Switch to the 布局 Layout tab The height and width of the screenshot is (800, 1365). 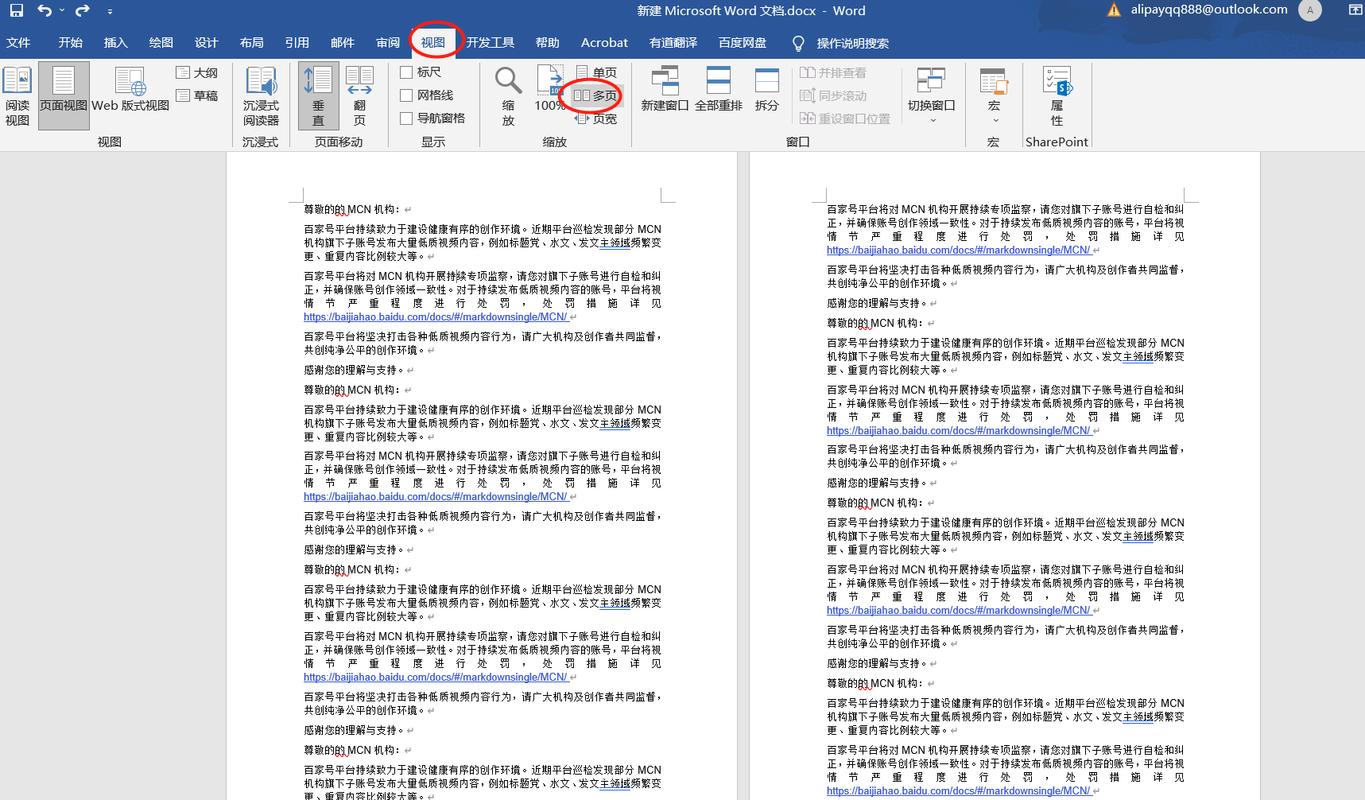(x=252, y=43)
